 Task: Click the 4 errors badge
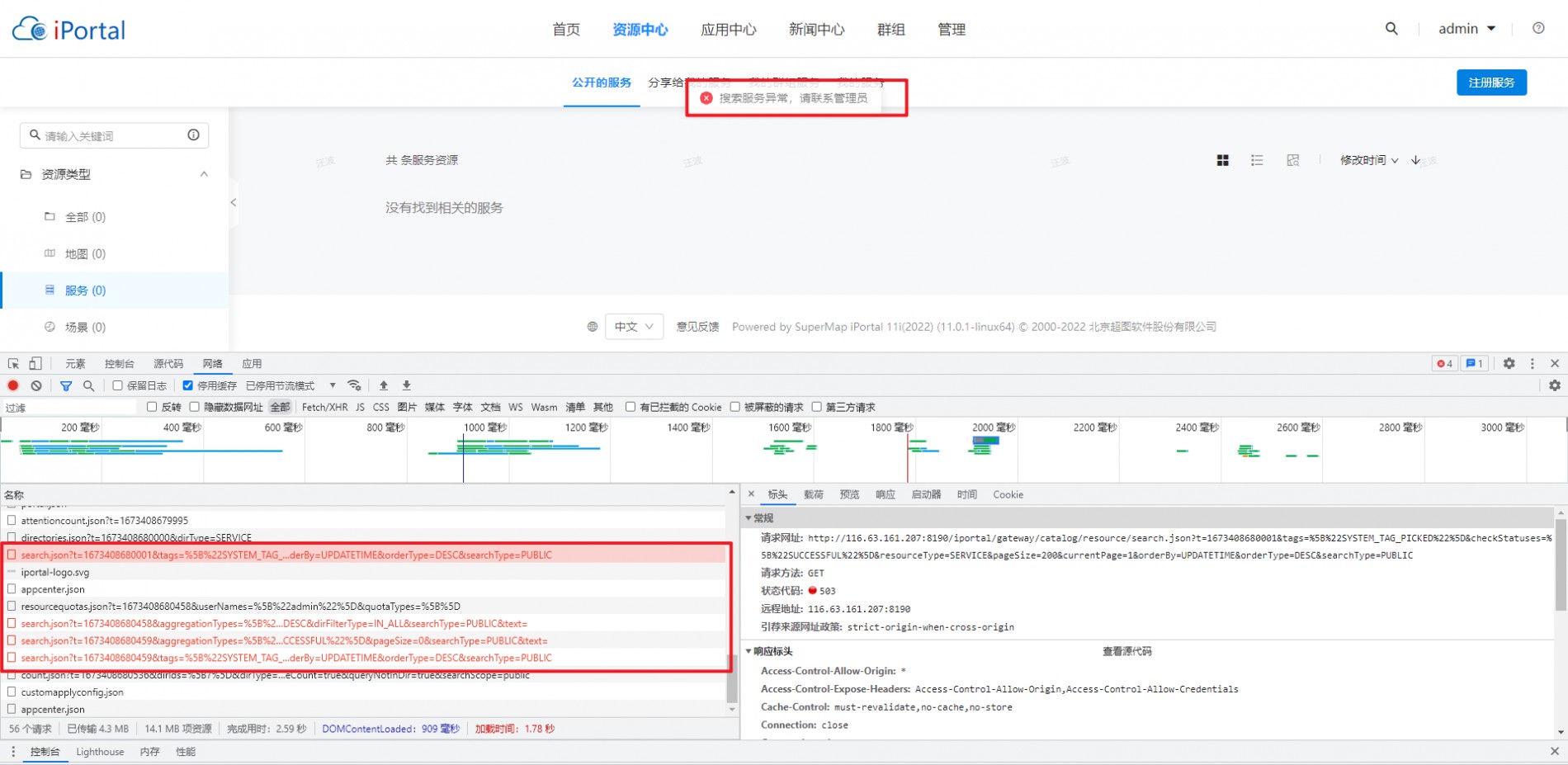pos(1444,363)
